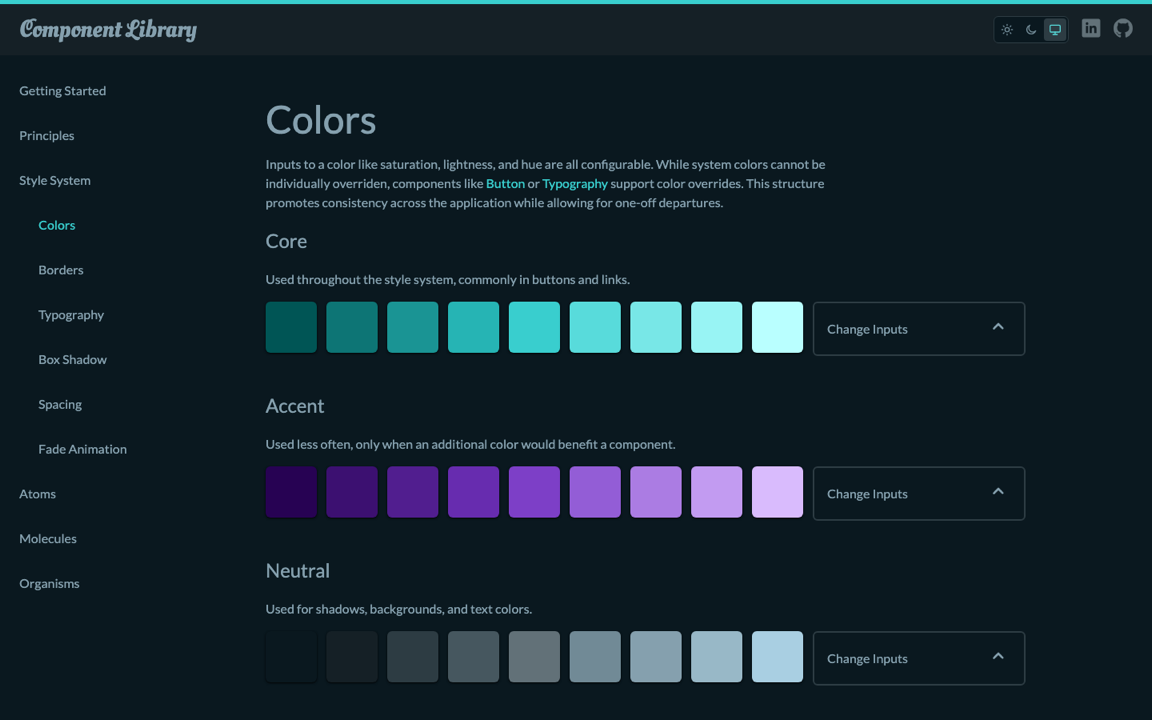Click the fourth Neutral gray swatch
1152x720 pixels.
click(x=473, y=656)
